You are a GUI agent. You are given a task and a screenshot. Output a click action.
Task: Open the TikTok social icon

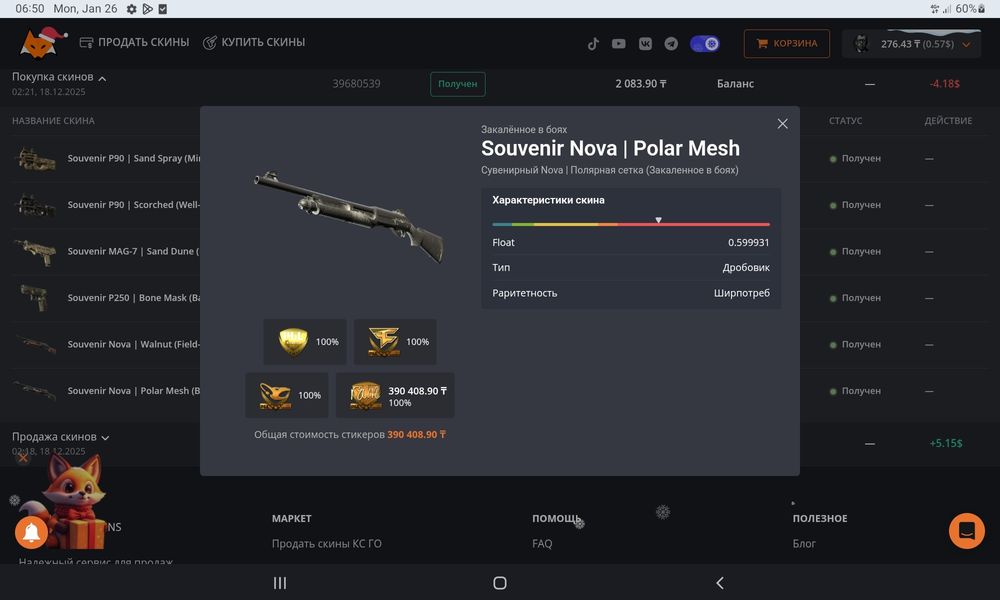(x=593, y=43)
